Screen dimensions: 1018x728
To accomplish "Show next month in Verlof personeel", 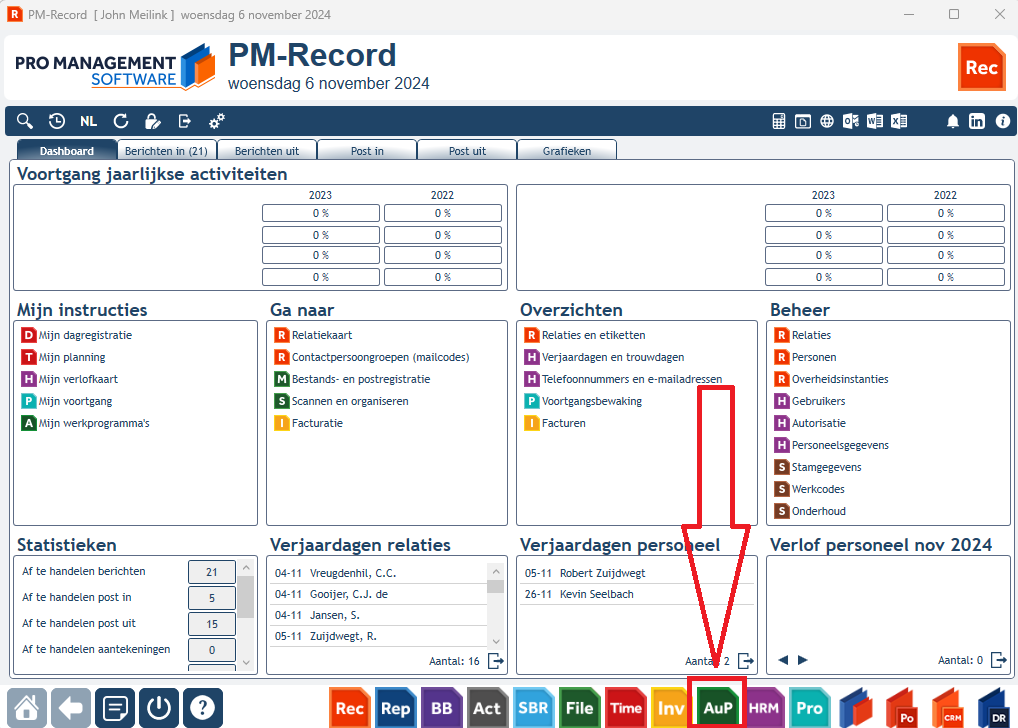I will 802,660.
